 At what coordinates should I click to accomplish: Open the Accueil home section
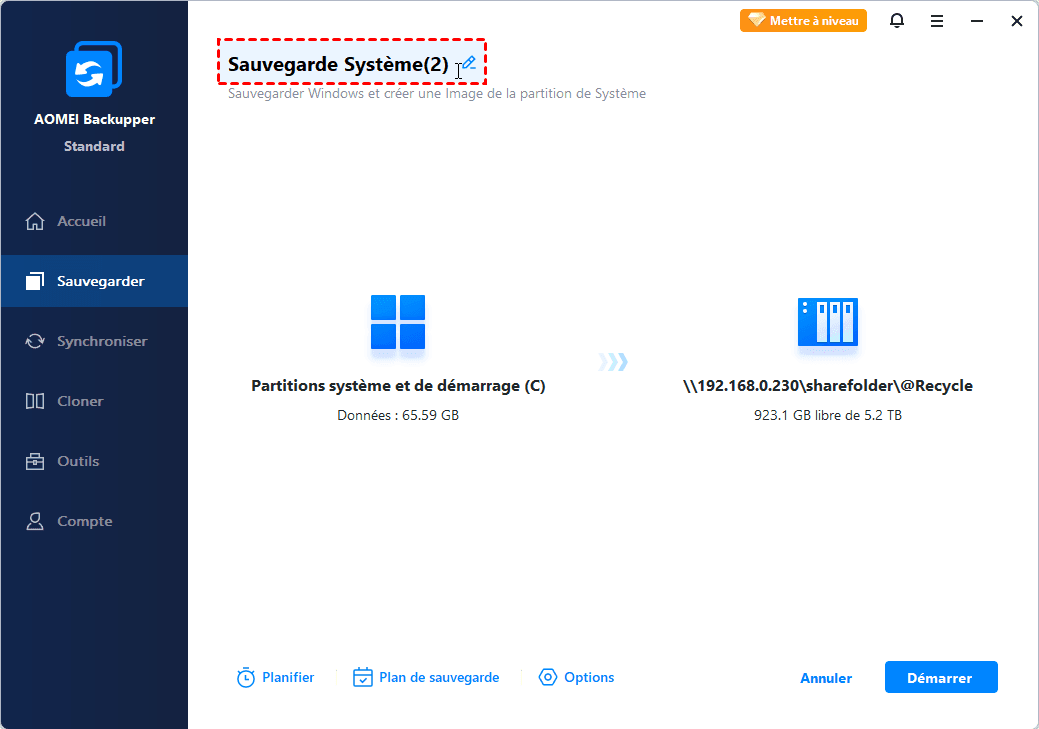pos(94,221)
